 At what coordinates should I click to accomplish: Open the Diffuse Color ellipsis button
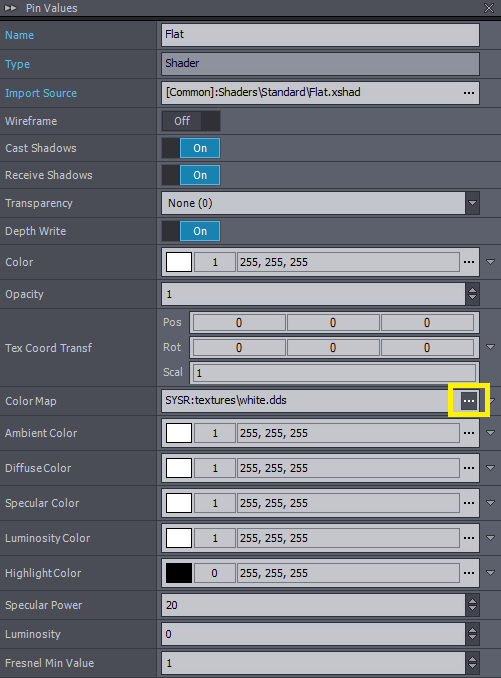[x=469, y=468]
